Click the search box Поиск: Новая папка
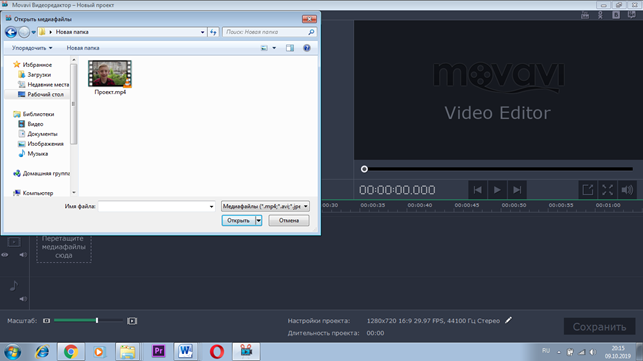 click(269, 32)
